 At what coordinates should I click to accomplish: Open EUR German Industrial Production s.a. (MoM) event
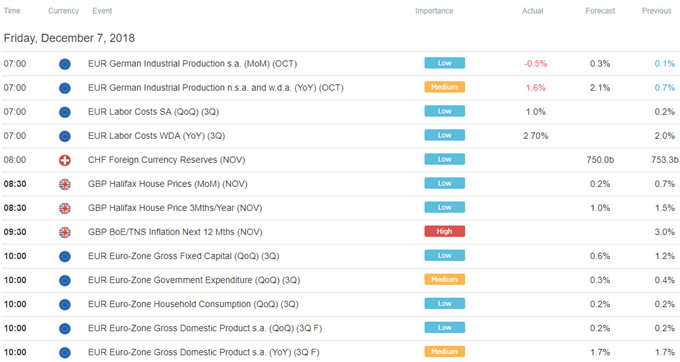coord(193,64)
